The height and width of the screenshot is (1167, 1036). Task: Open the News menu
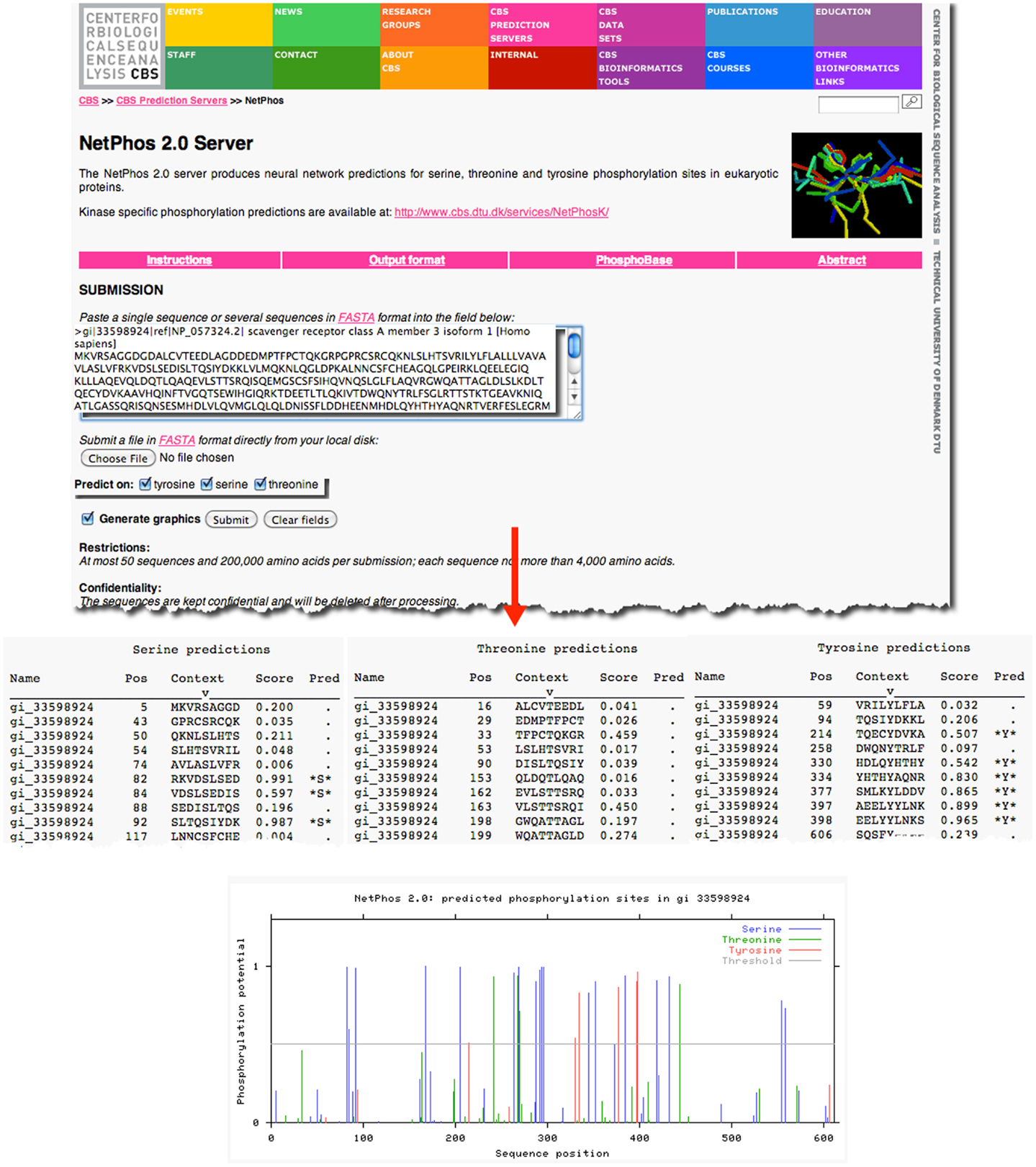tap(326, 24)
